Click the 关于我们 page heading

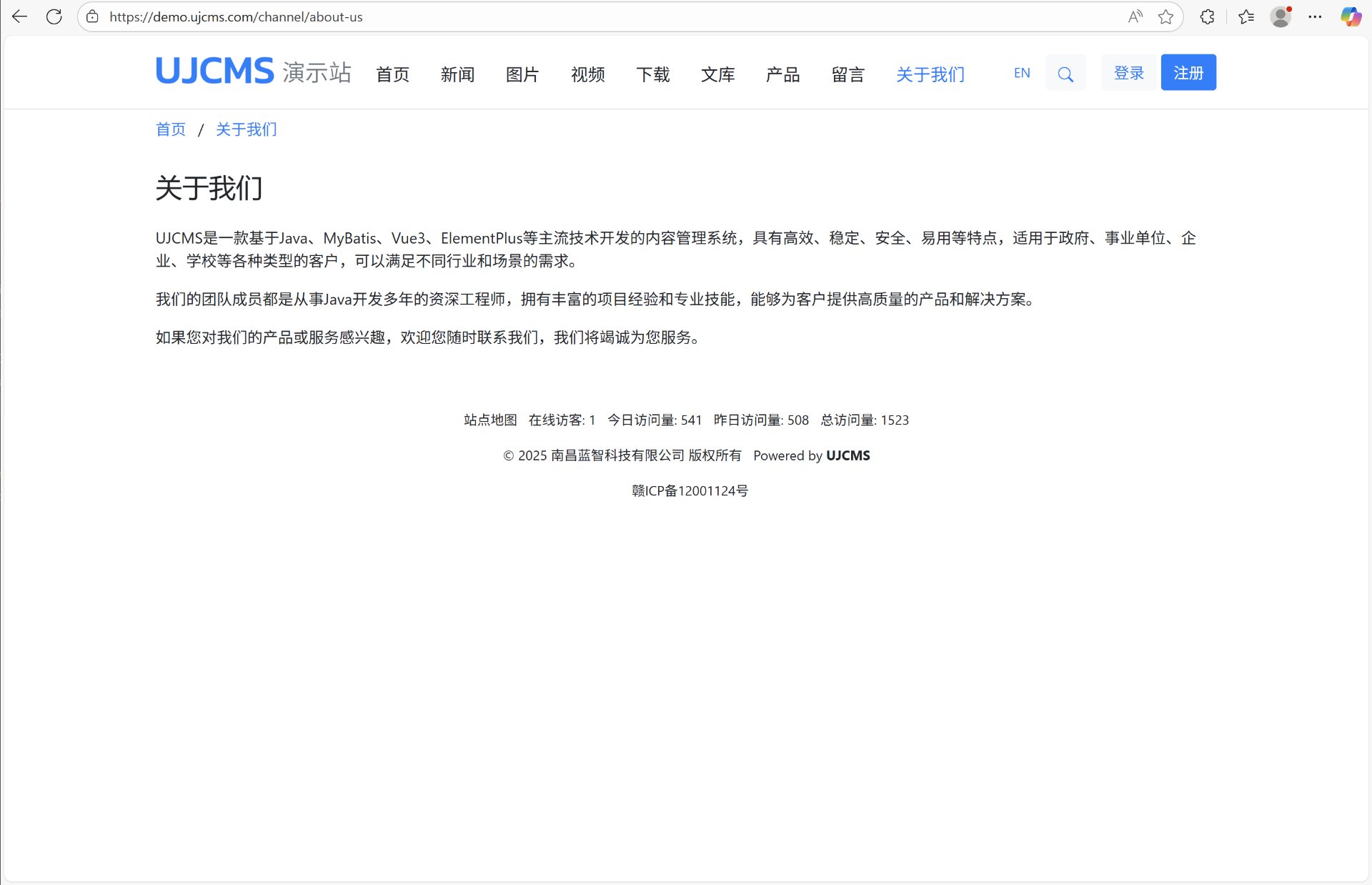coord(209,188)
